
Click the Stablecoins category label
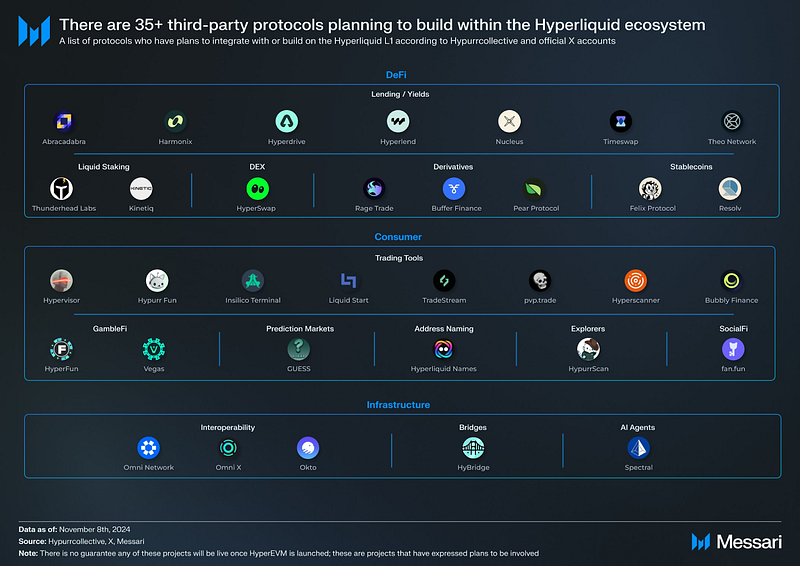(691, 167)
